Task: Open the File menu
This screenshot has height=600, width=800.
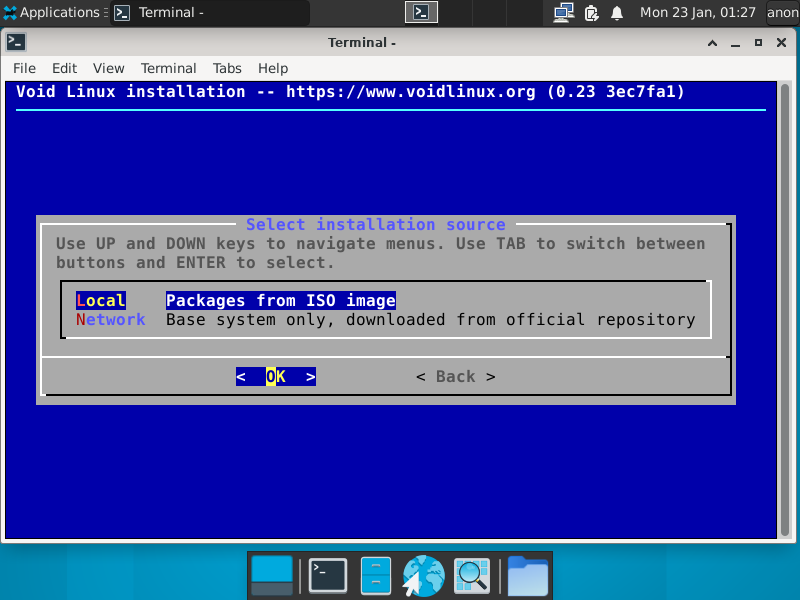Action: coord(24,68)
